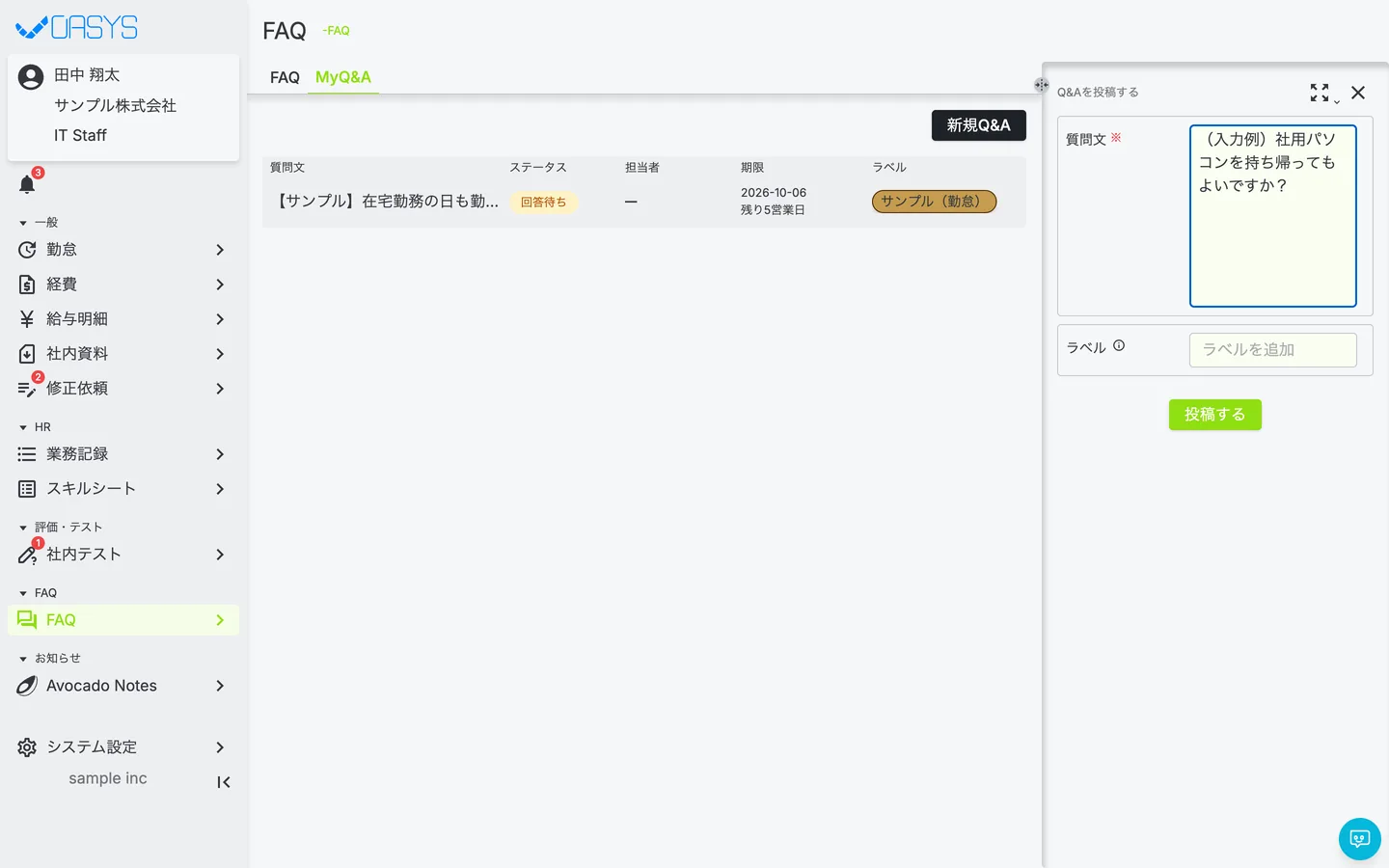1389x868 pixels.
Task: Expand the 勤怠 menu chevron
Action: coord(220,250)
